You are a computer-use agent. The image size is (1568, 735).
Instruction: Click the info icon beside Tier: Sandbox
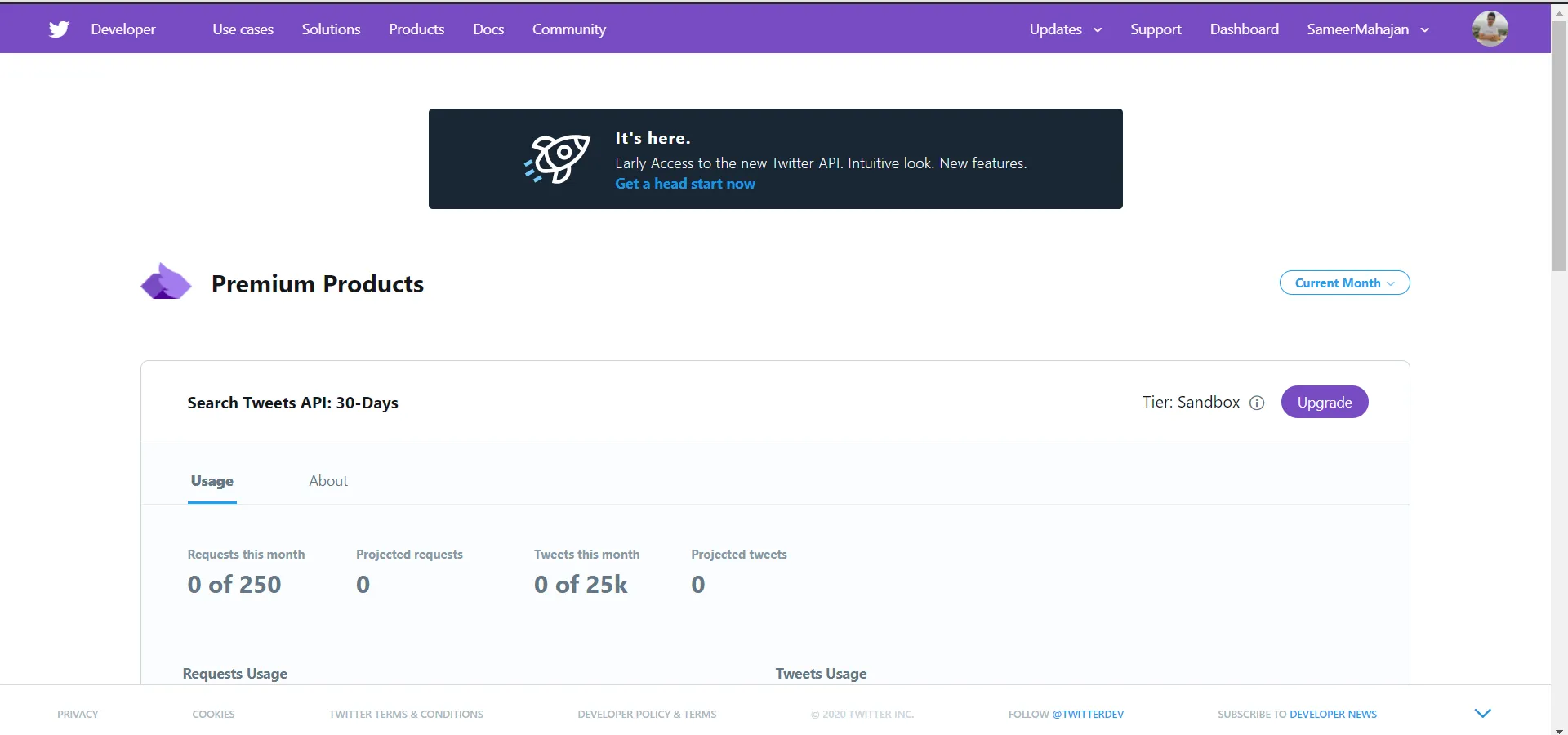tap(1257, 403)
